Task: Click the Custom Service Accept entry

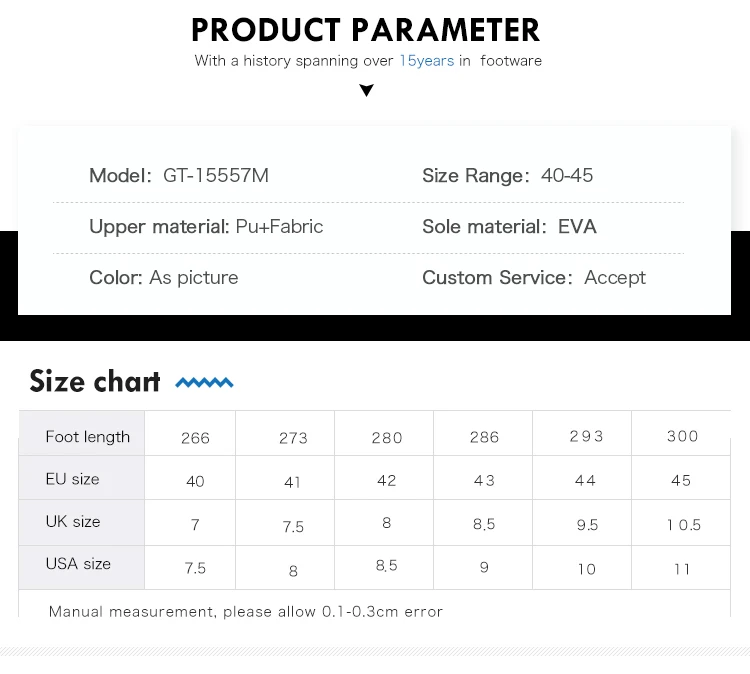Action: point(534,277)
